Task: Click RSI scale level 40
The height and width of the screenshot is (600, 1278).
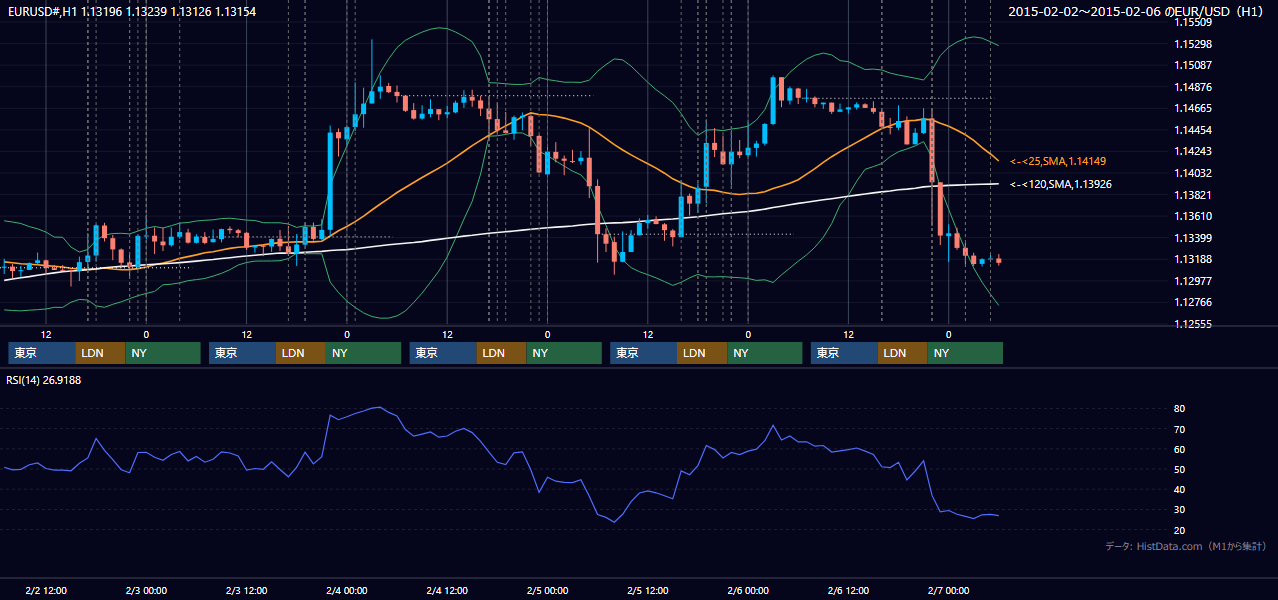Action: tap(1179, 490)
